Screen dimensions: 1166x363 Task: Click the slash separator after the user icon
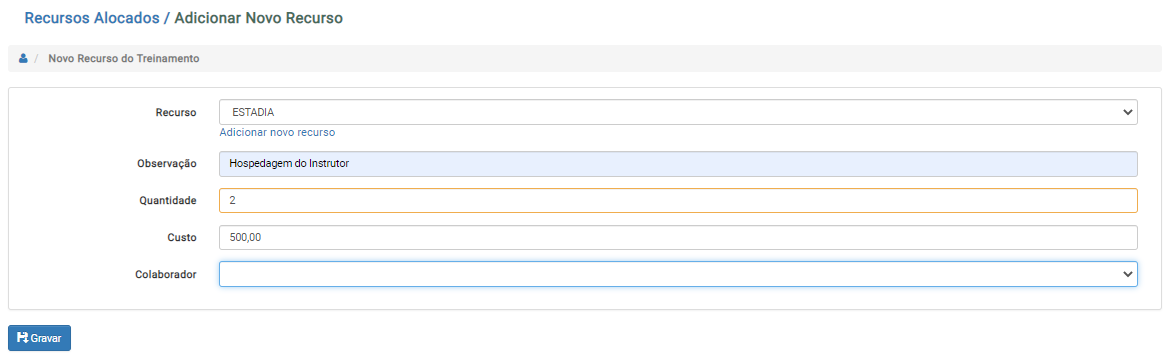tap(36, 58)
